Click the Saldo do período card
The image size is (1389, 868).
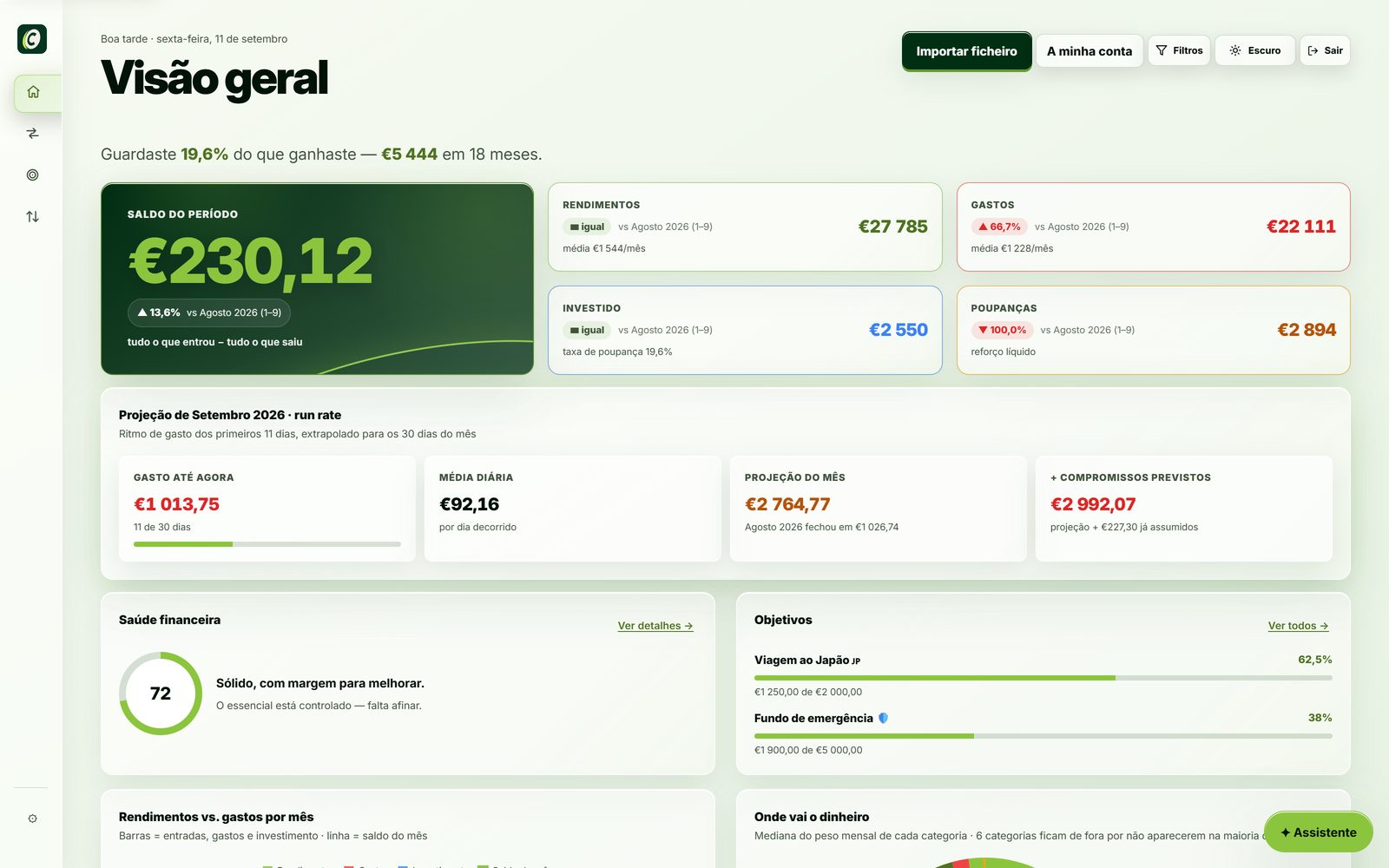pyautogui.click(x=317, y=279)
